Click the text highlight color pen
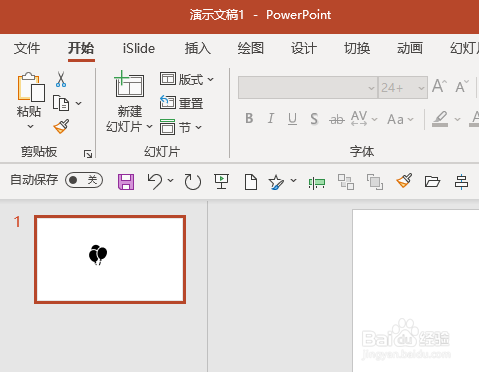Viewport: 479px width, 372px height. [440, 119]
